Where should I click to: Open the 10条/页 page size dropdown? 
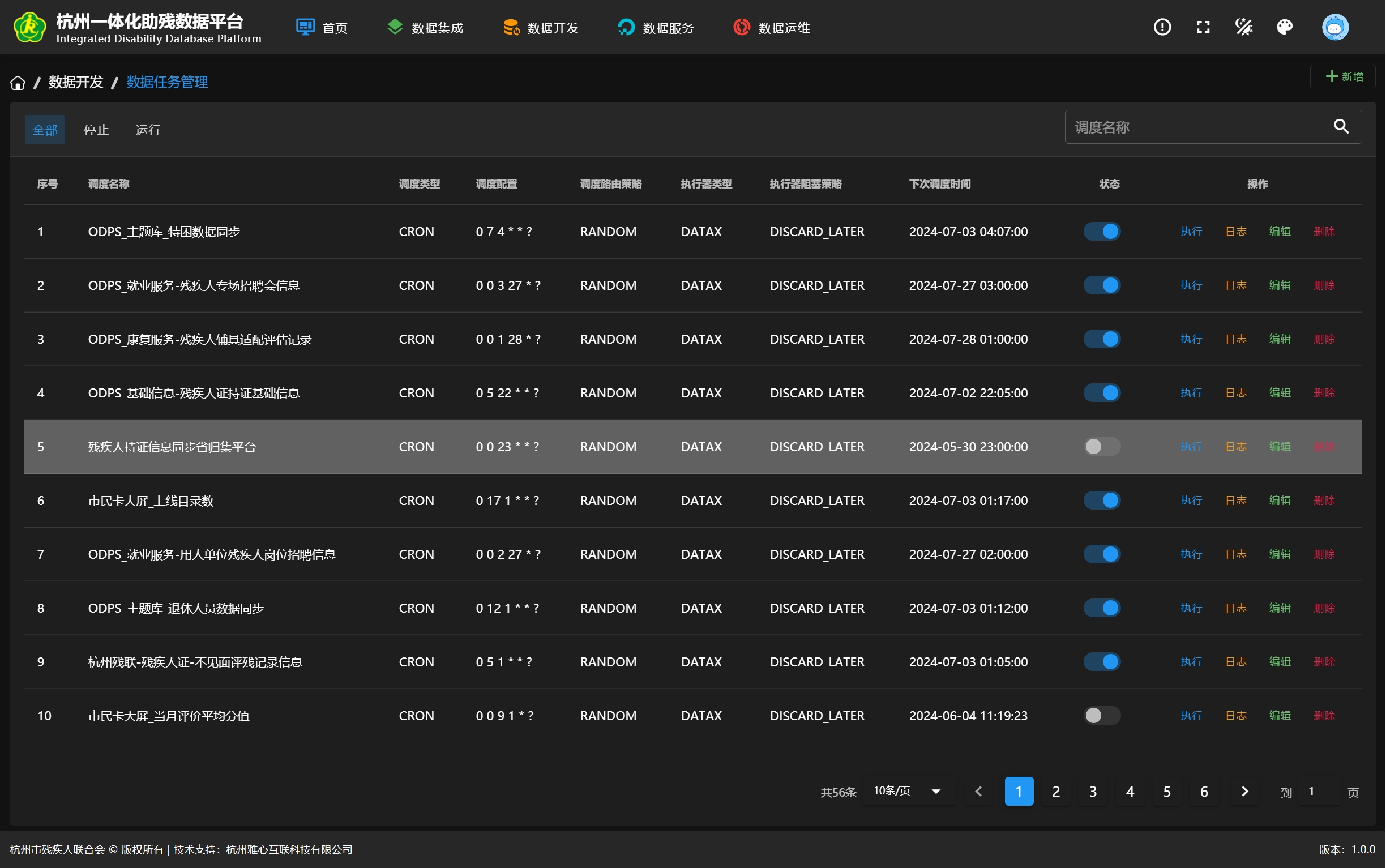click(909, 792)
